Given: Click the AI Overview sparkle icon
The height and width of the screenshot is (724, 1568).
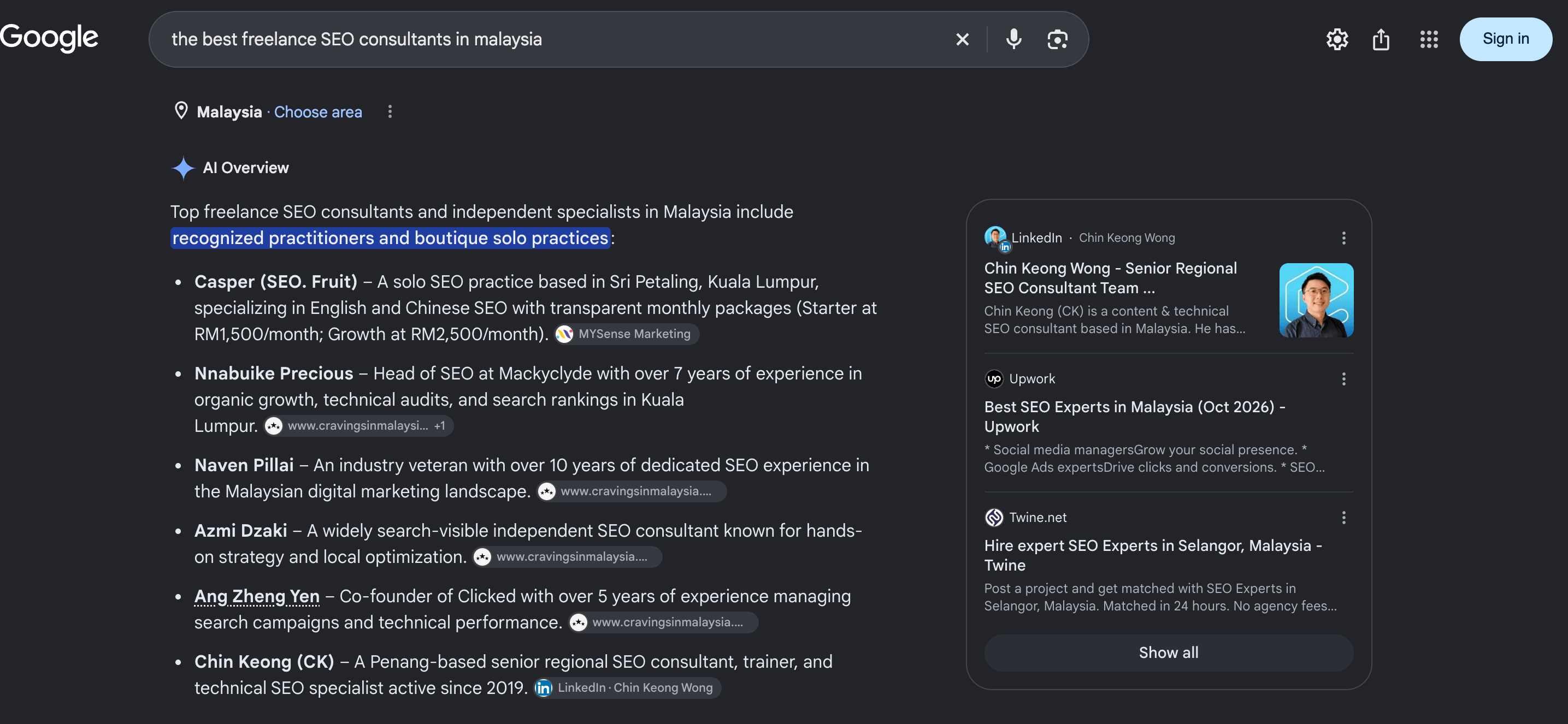Looking at the screenshot, I should (182, 168).
